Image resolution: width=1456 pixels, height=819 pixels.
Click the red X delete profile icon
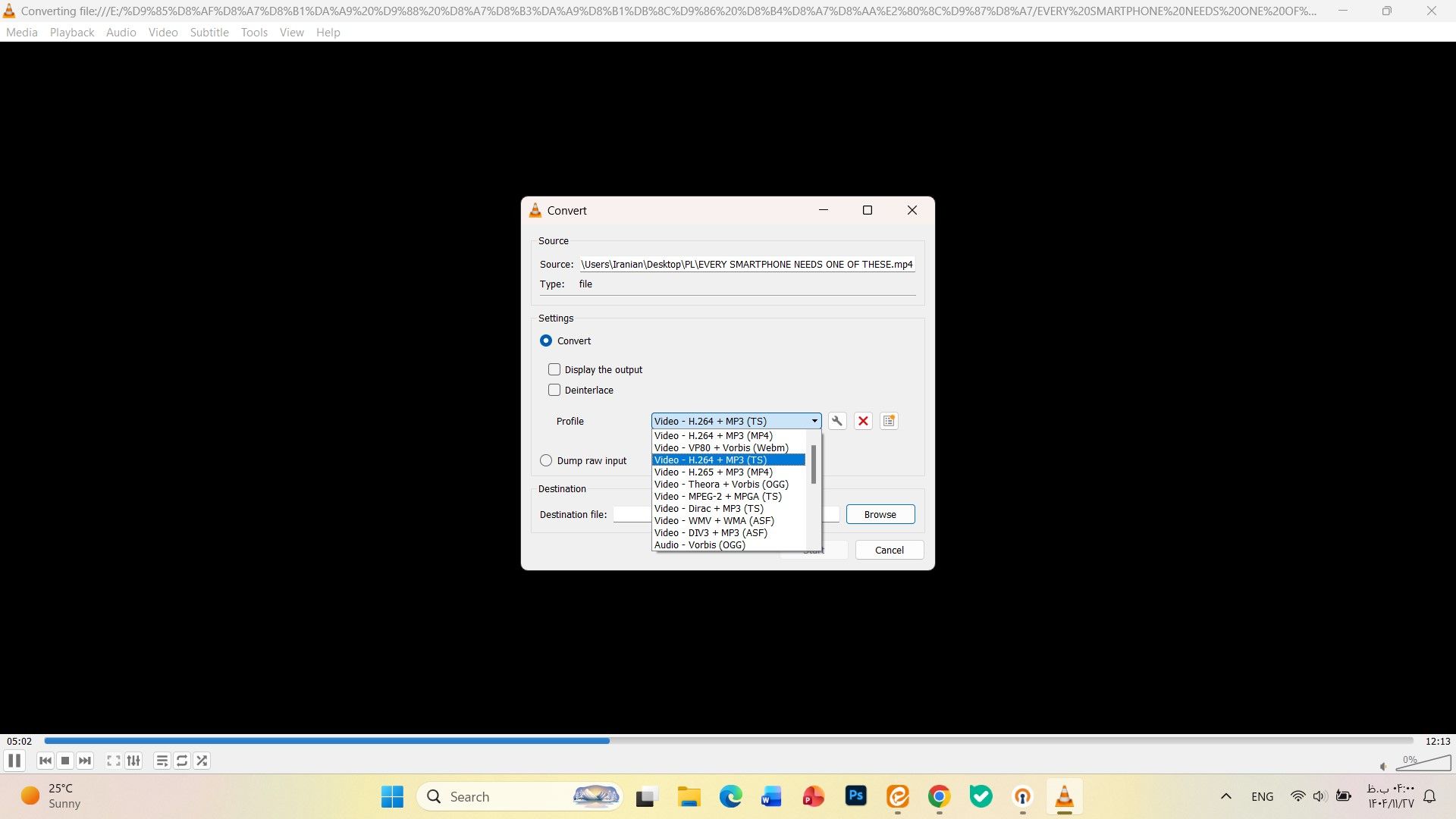point(863,421)
